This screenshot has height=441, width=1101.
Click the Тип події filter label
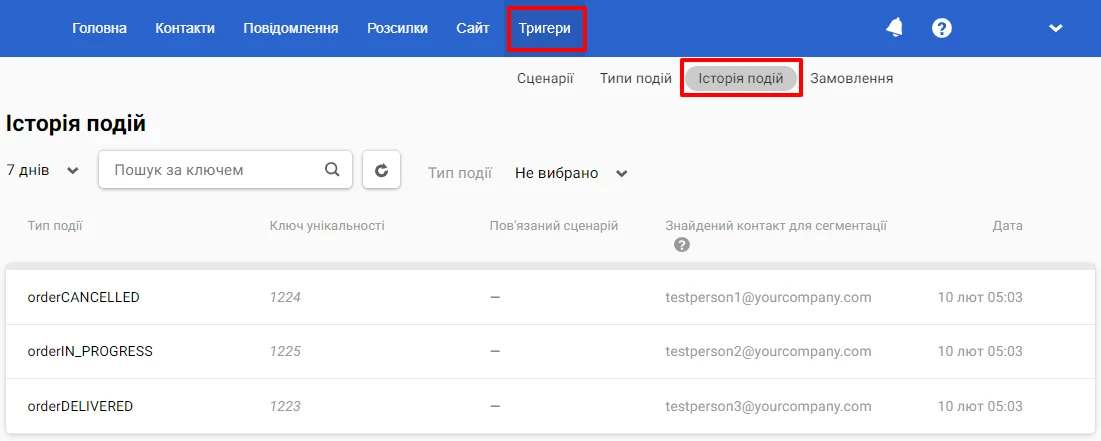click(460, 173)
